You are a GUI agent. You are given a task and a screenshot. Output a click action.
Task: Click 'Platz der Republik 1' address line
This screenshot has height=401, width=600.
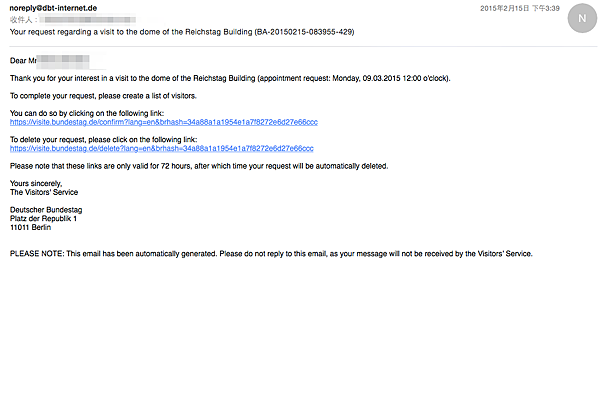point(43,218)
